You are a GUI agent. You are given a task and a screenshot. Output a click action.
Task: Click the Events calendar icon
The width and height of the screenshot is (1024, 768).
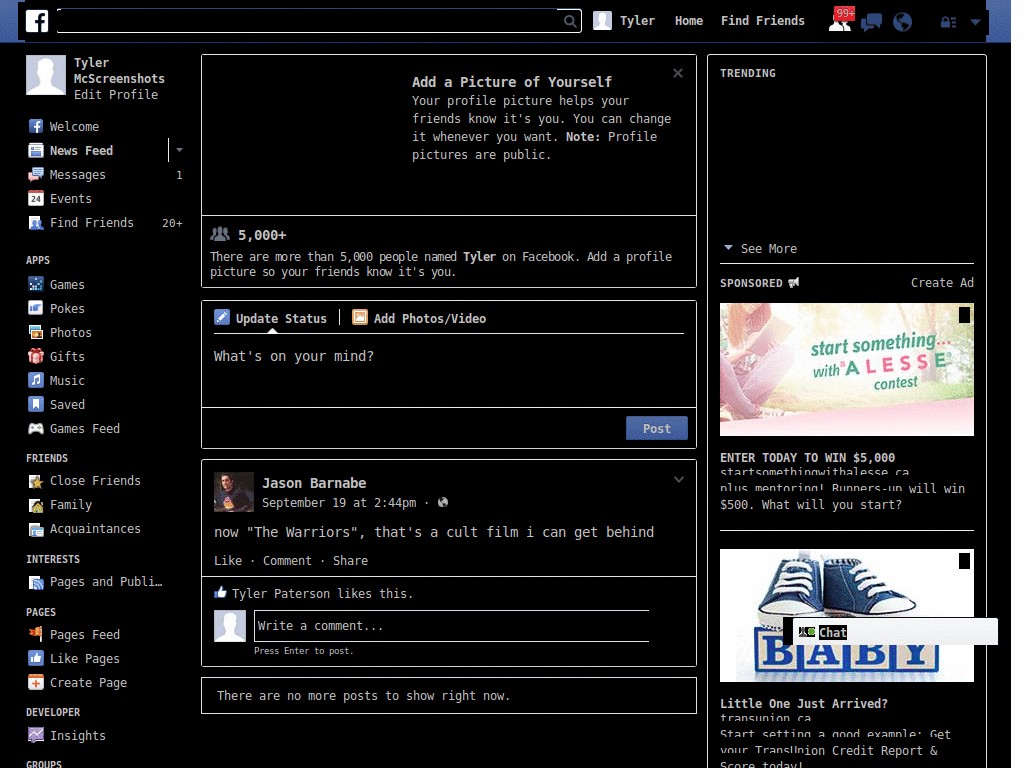tap(36, 199)
